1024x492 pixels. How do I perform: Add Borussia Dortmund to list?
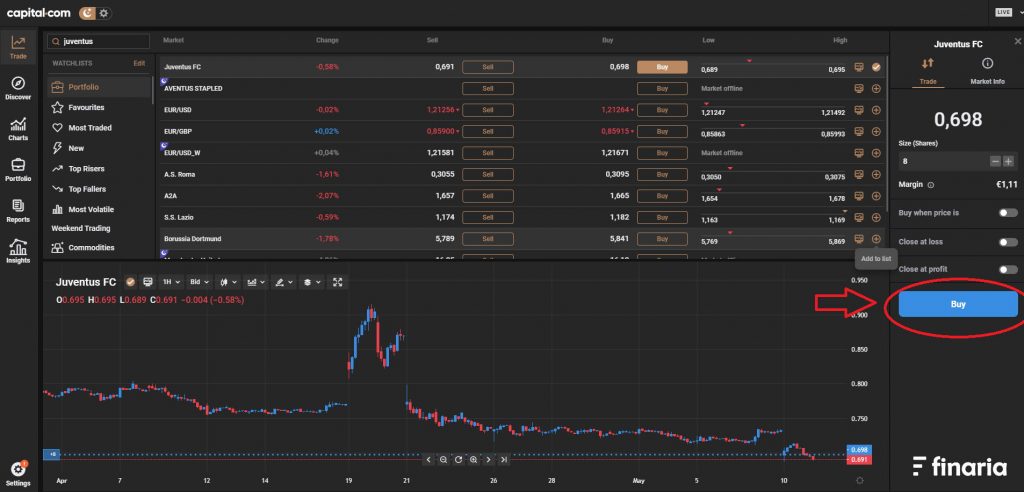coord(876,238)
